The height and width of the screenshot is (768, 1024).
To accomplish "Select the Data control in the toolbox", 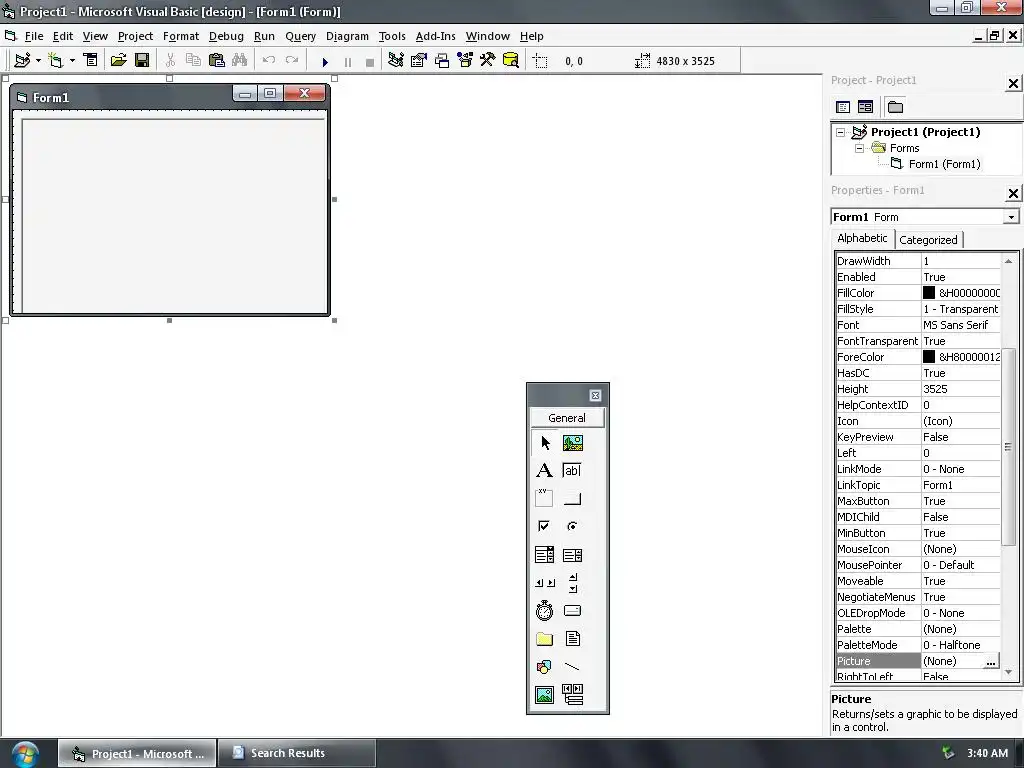I will pos(573,695).
